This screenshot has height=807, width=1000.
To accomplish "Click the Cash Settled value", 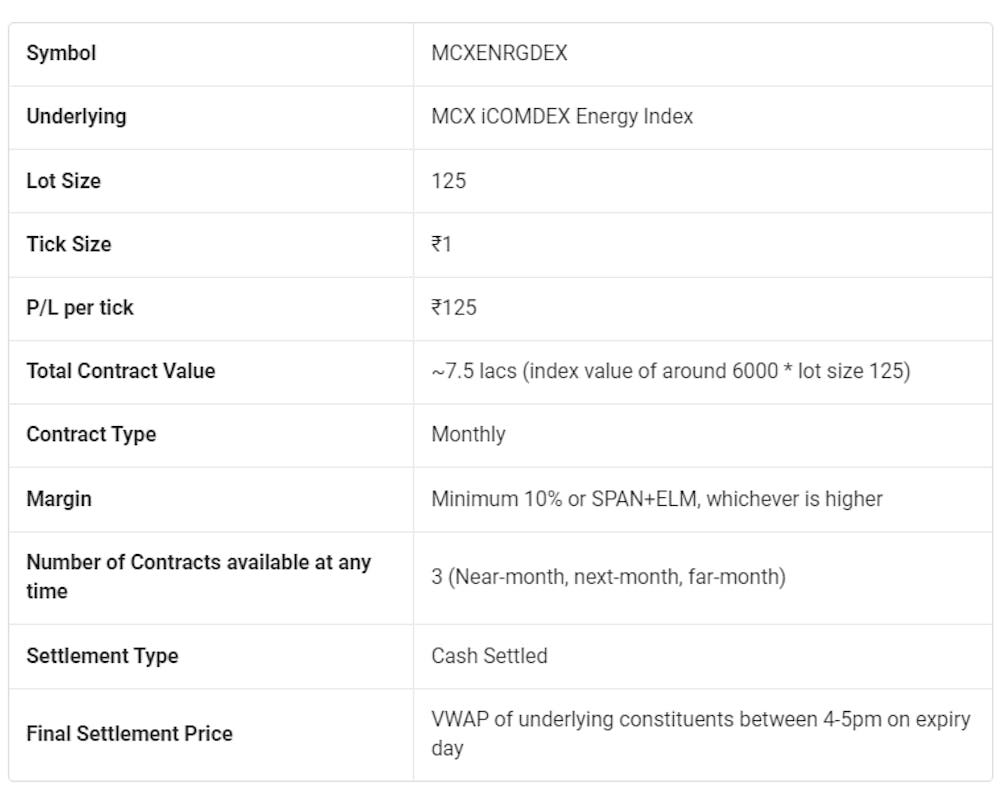I will click(489, 656).
